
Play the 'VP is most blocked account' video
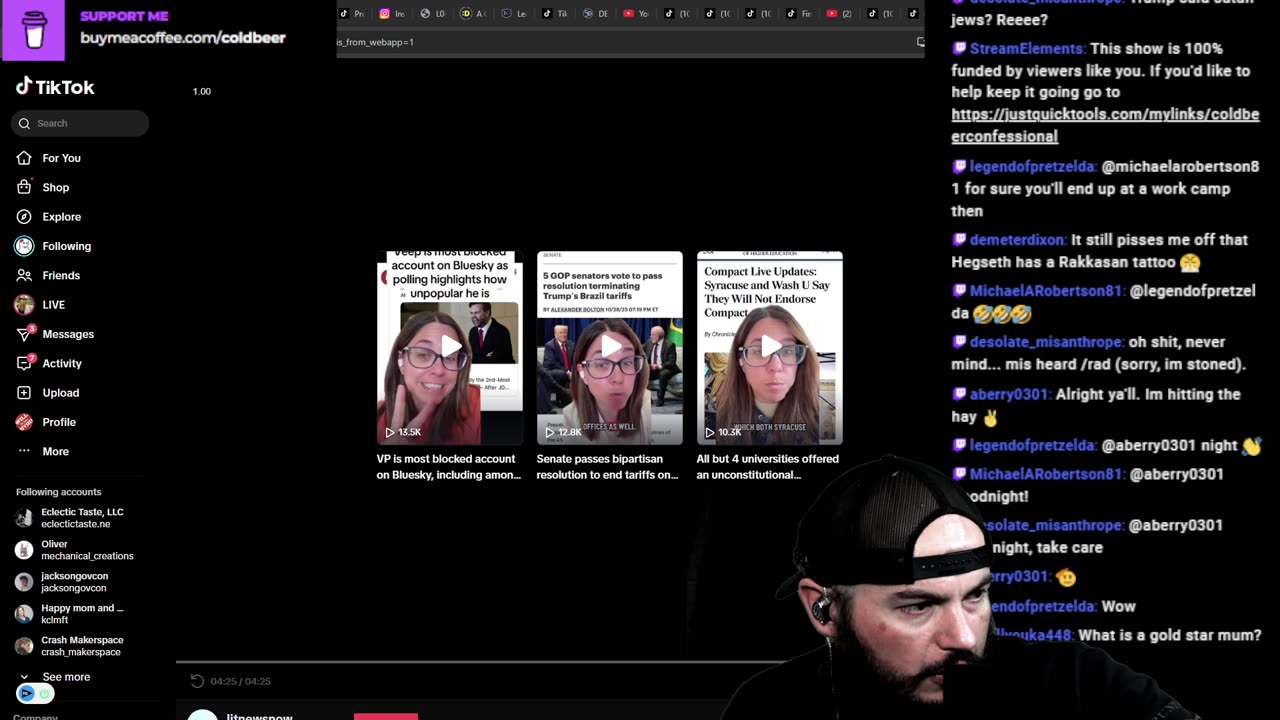(450, 348)
